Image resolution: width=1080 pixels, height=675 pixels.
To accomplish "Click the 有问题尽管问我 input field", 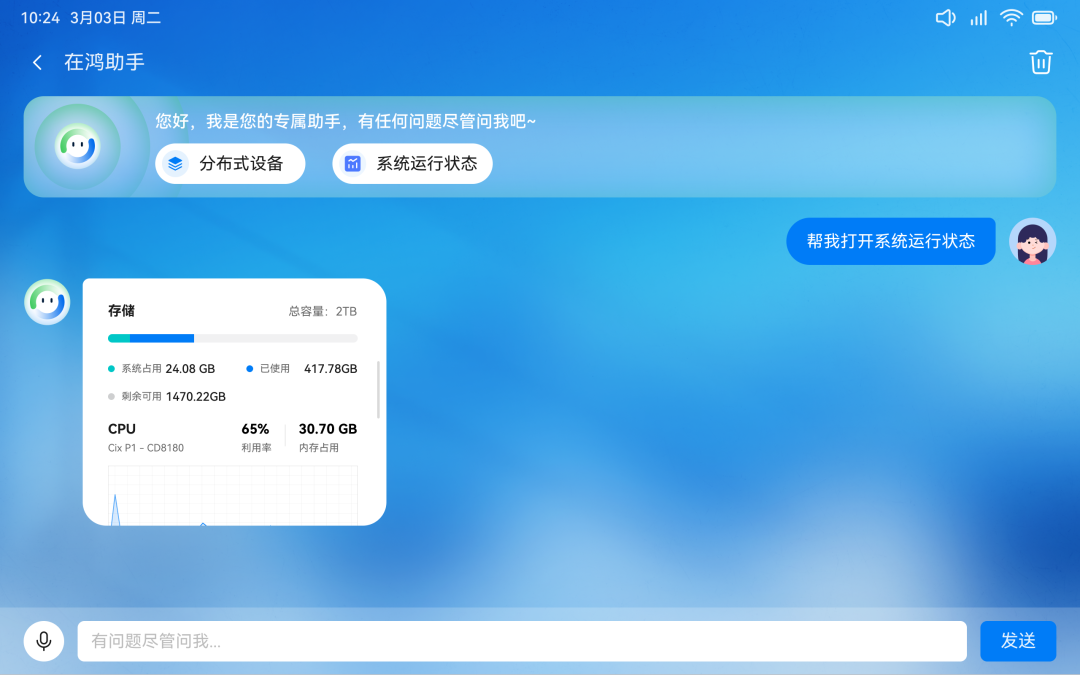I will point(522,641).
